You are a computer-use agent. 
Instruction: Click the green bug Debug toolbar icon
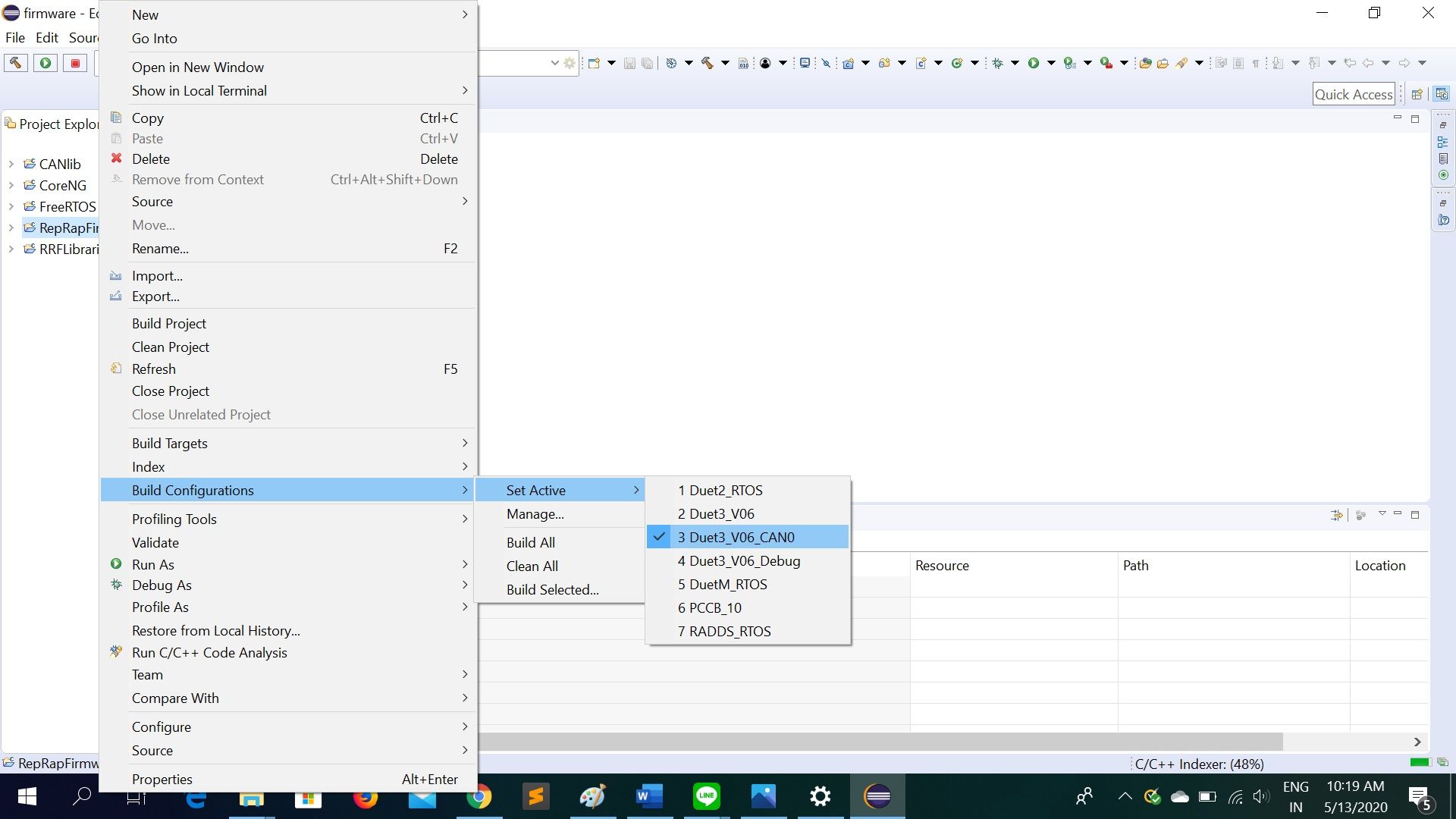pos(998,63)
